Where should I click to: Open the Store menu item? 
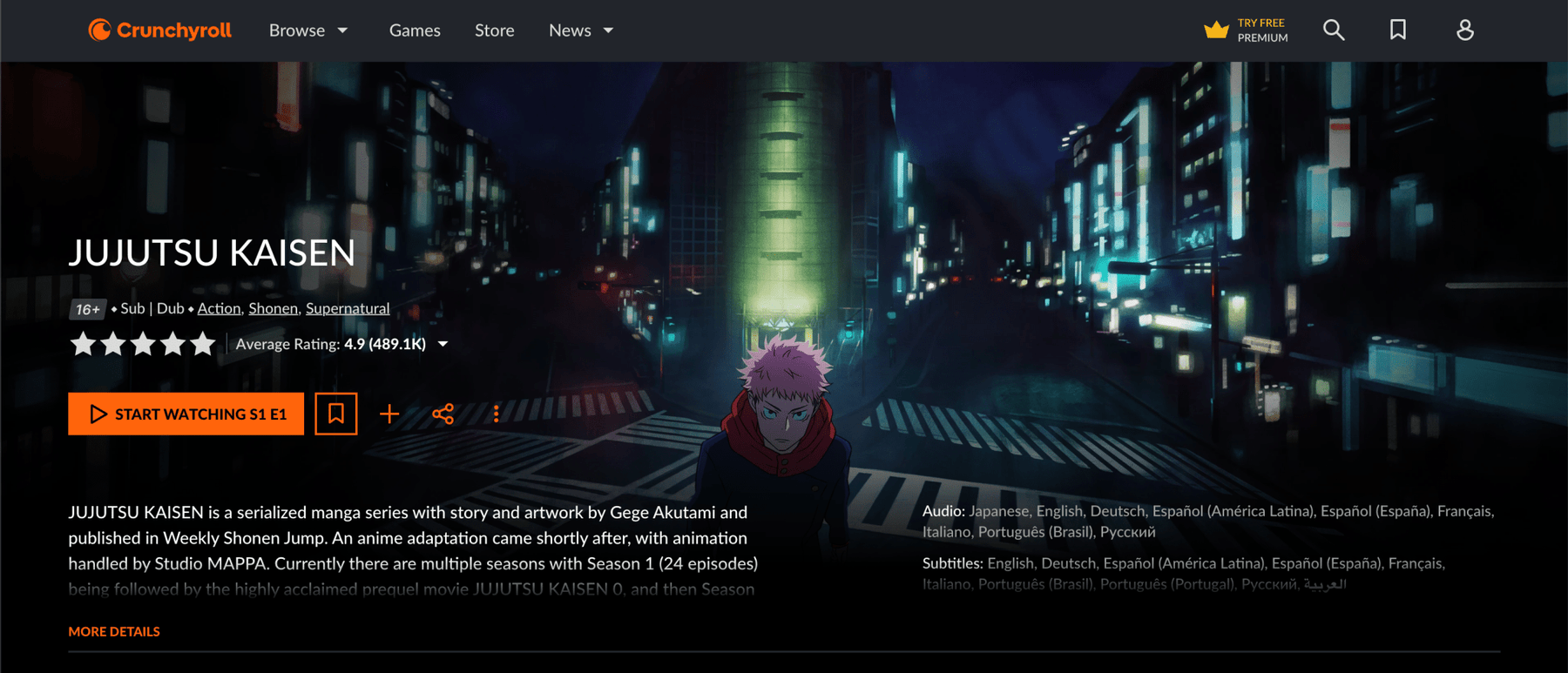coord(494,30)
